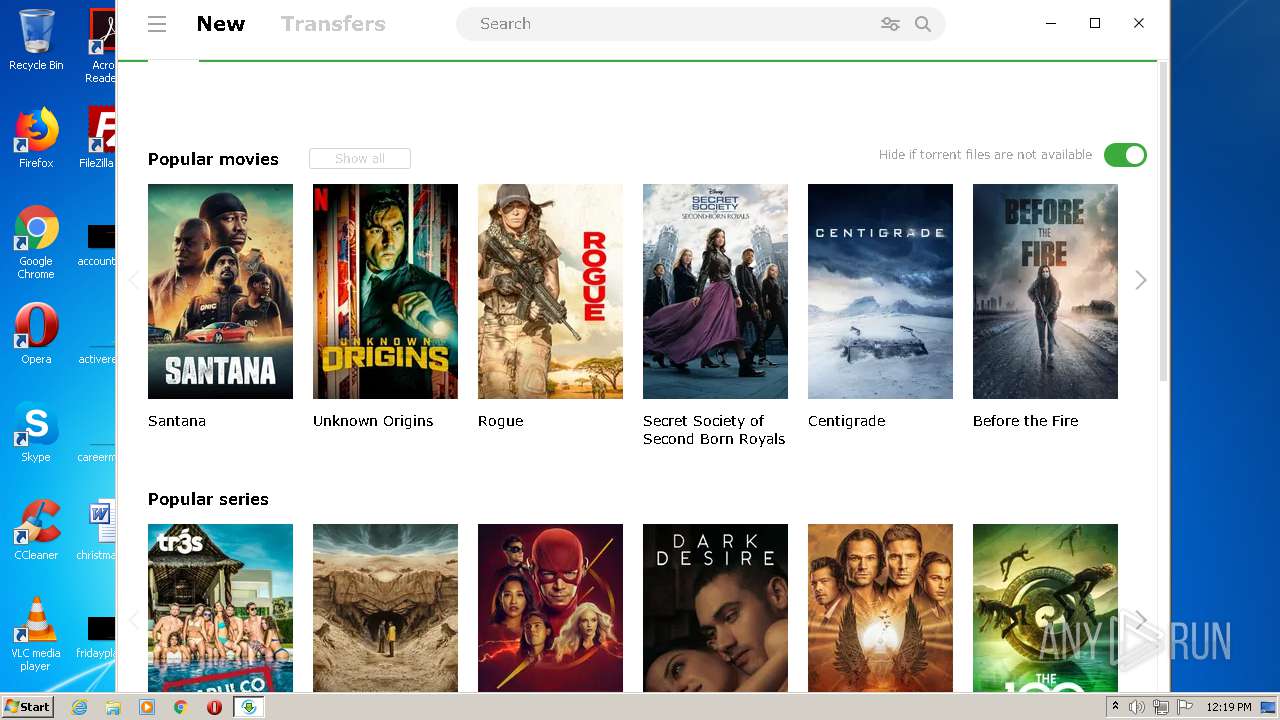Open media player taskbar icon
This screenshot has width=1280, height=720.
[x=147, y=707]
